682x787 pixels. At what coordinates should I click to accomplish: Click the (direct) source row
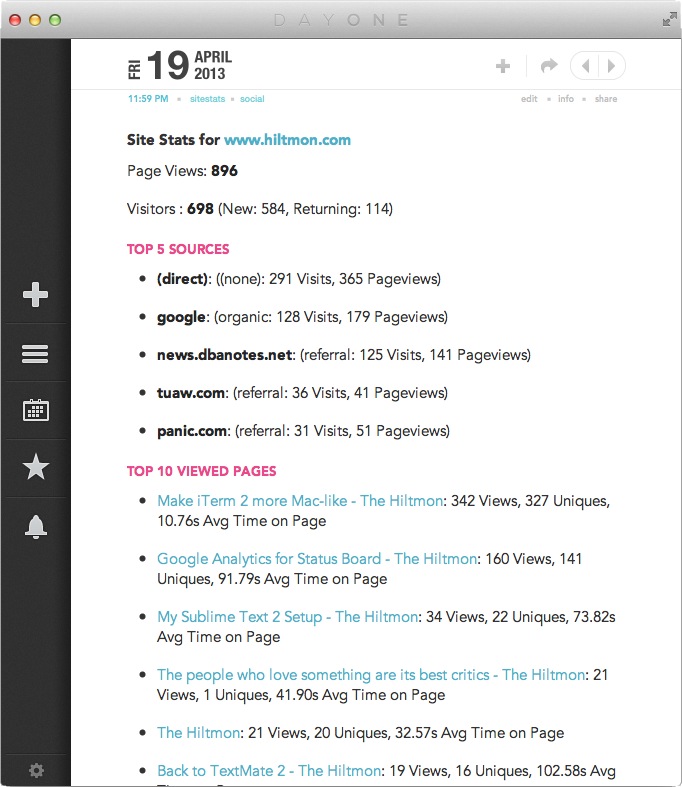(299, 279)
